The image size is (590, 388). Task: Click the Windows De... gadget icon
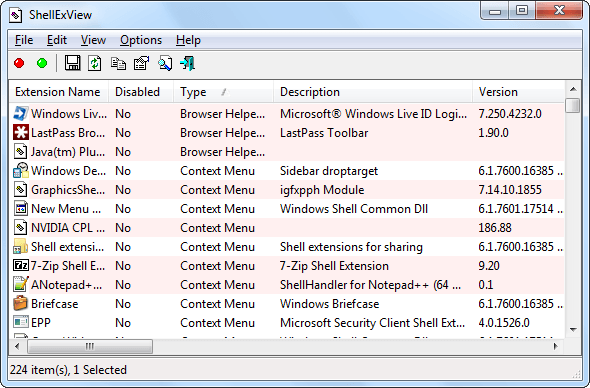click(x=21, y=170)
